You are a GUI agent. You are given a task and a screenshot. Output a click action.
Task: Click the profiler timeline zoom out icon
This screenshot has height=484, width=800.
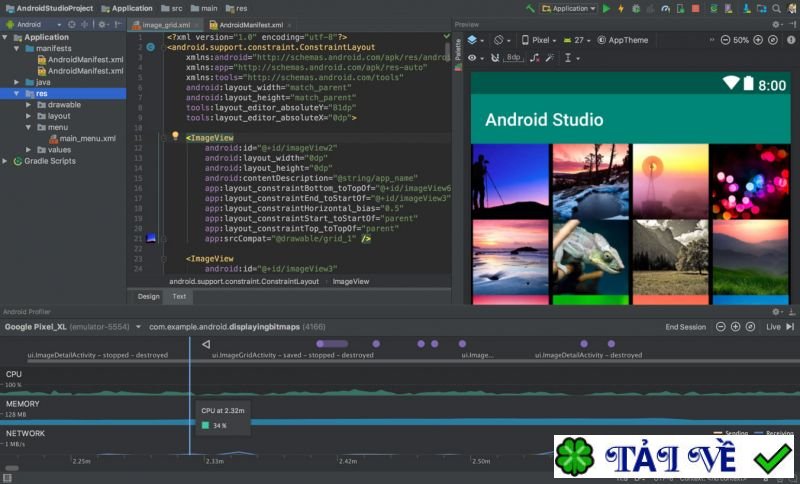pos(720,327)
